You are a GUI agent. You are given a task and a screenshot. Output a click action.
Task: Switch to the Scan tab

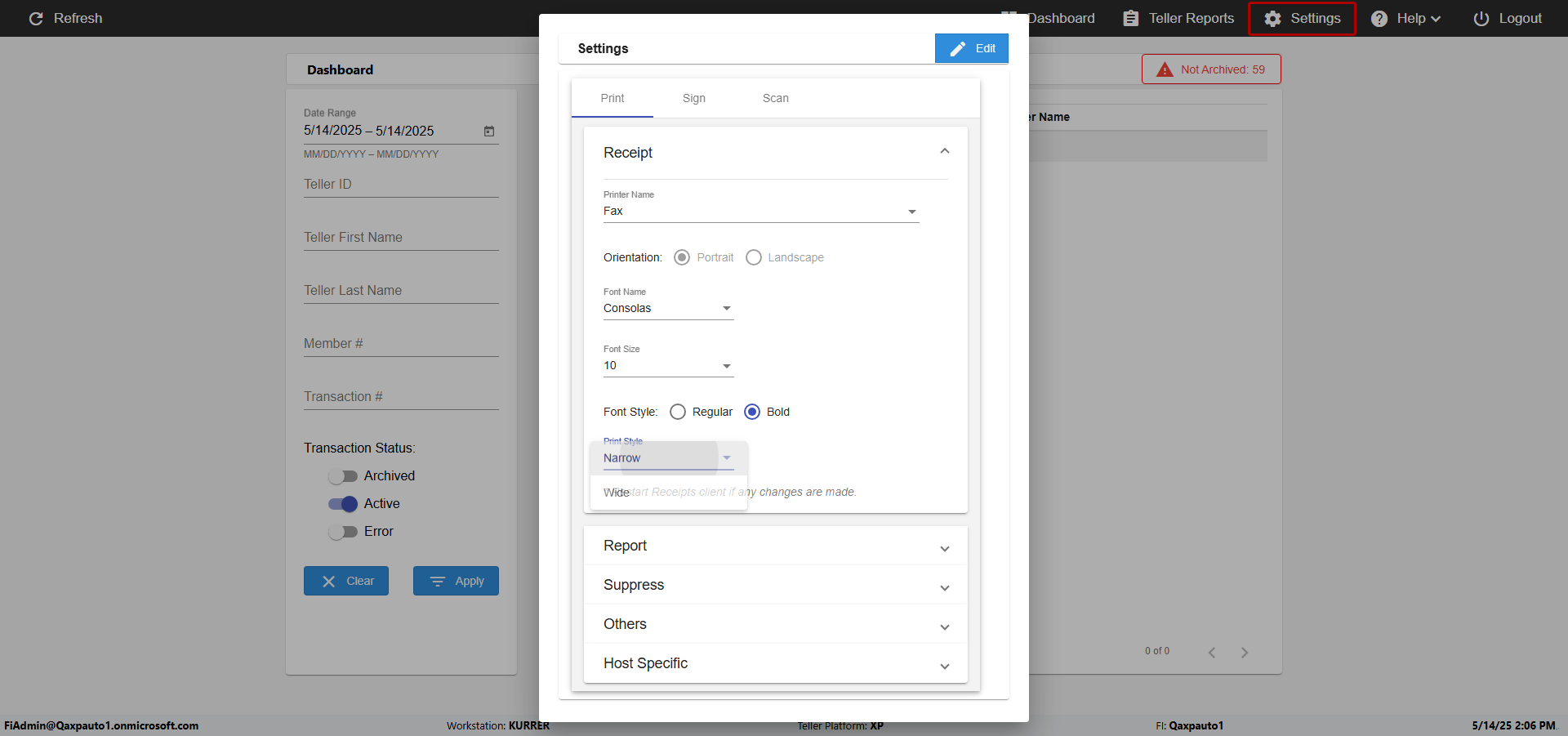(x=776, y=98)
